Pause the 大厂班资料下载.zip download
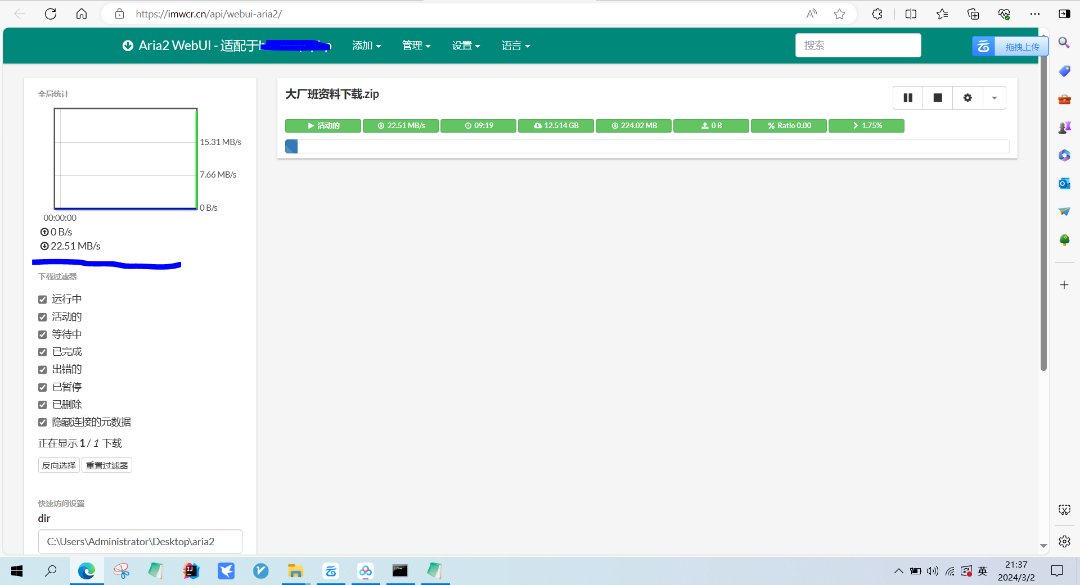Screen dimensions: 1080x585 tap(908, 97)
